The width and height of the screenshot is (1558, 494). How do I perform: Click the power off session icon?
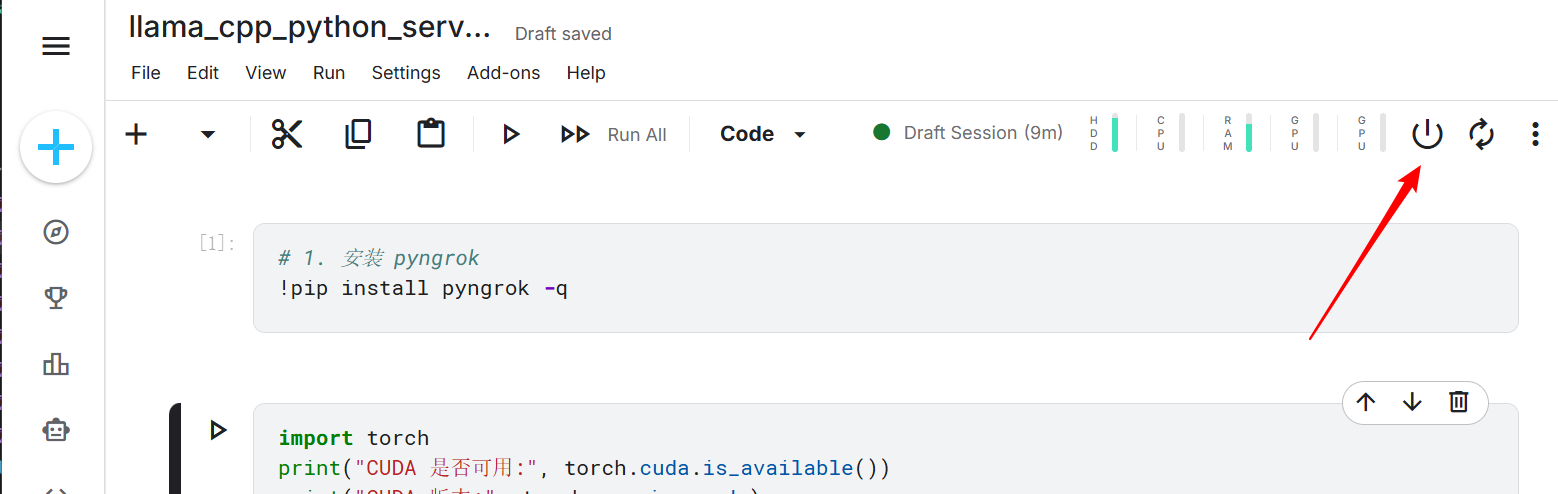coord(1427,133)
